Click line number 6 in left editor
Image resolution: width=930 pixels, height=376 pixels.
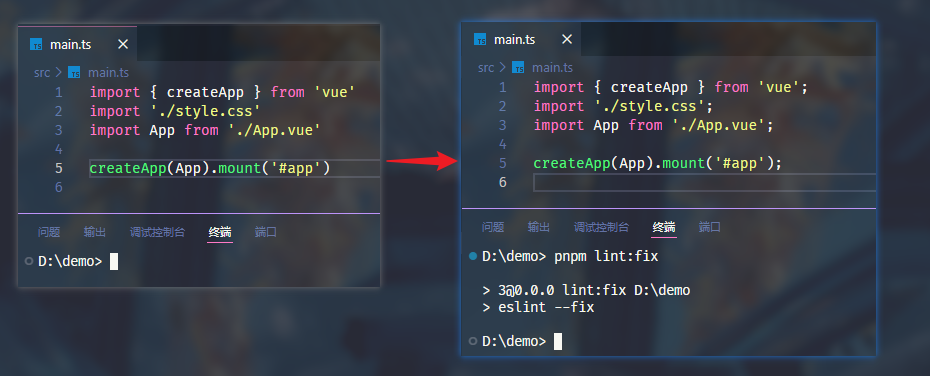pyautogui.click(x=59, y=187)
